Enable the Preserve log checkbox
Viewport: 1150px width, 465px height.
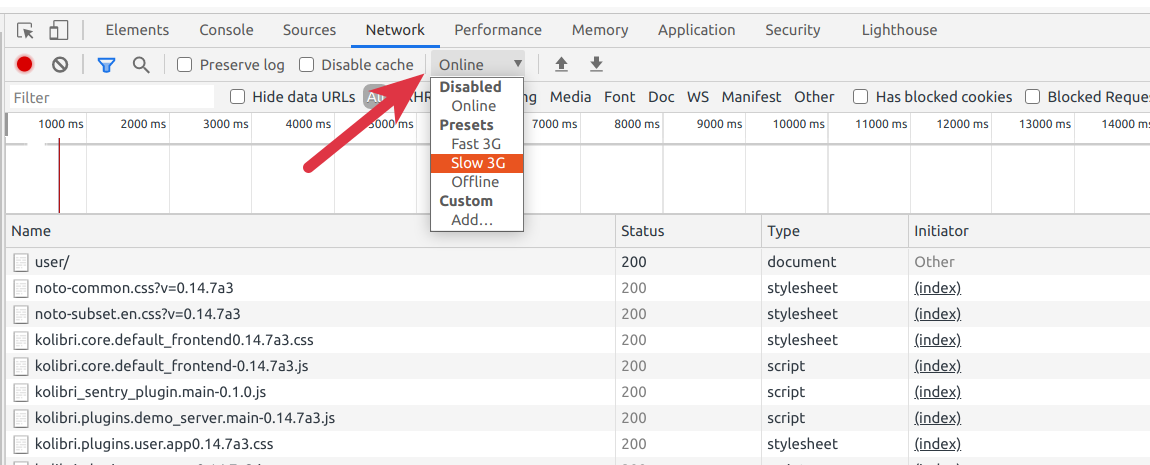click(x=185, y=65)
